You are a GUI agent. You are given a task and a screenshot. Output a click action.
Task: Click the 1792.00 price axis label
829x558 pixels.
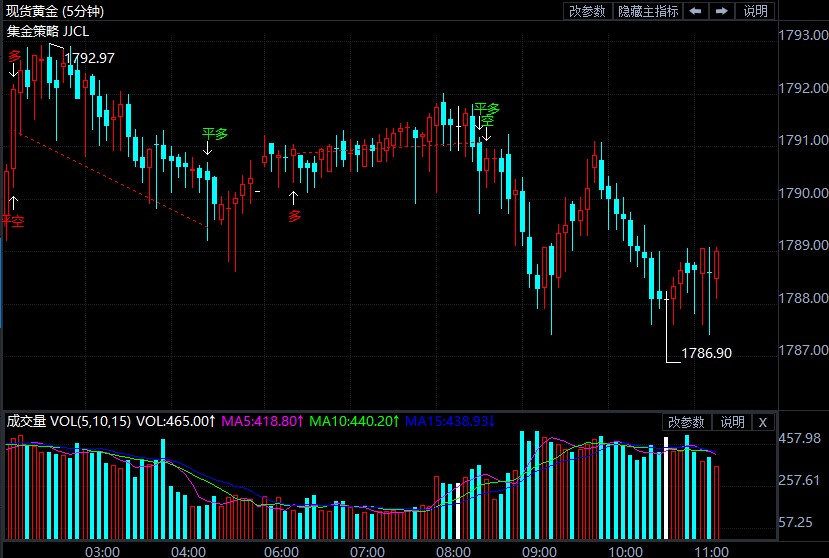coord(803,88)
